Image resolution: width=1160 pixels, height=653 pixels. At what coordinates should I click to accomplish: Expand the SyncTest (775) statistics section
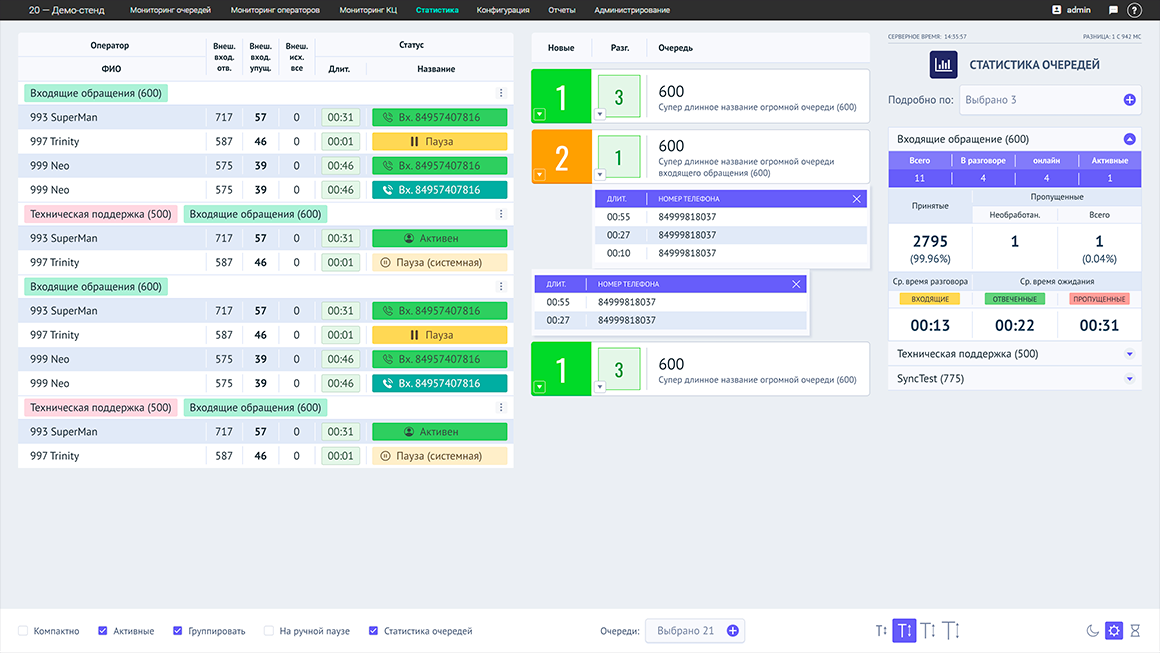[x=1130, y=379]
